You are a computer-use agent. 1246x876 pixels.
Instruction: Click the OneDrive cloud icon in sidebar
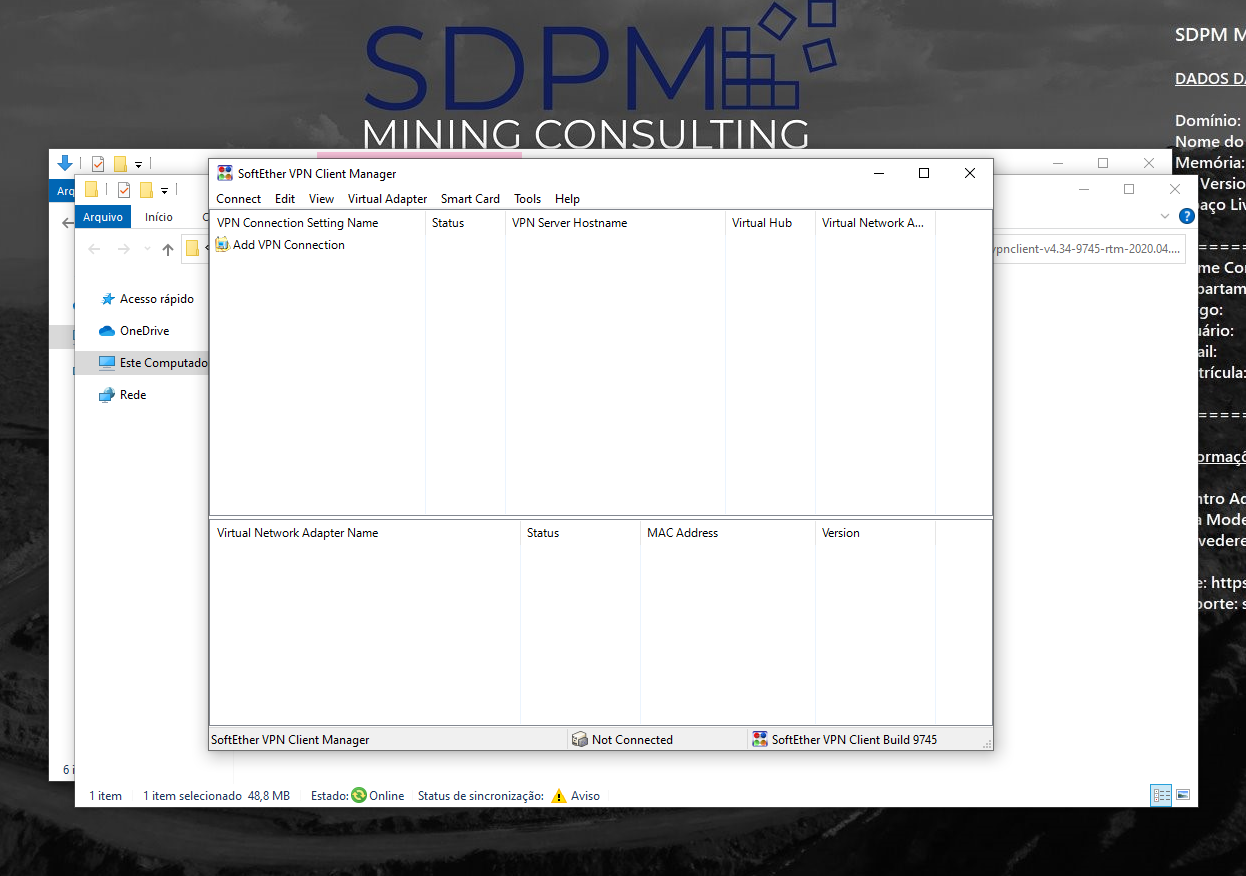(107, 331)
